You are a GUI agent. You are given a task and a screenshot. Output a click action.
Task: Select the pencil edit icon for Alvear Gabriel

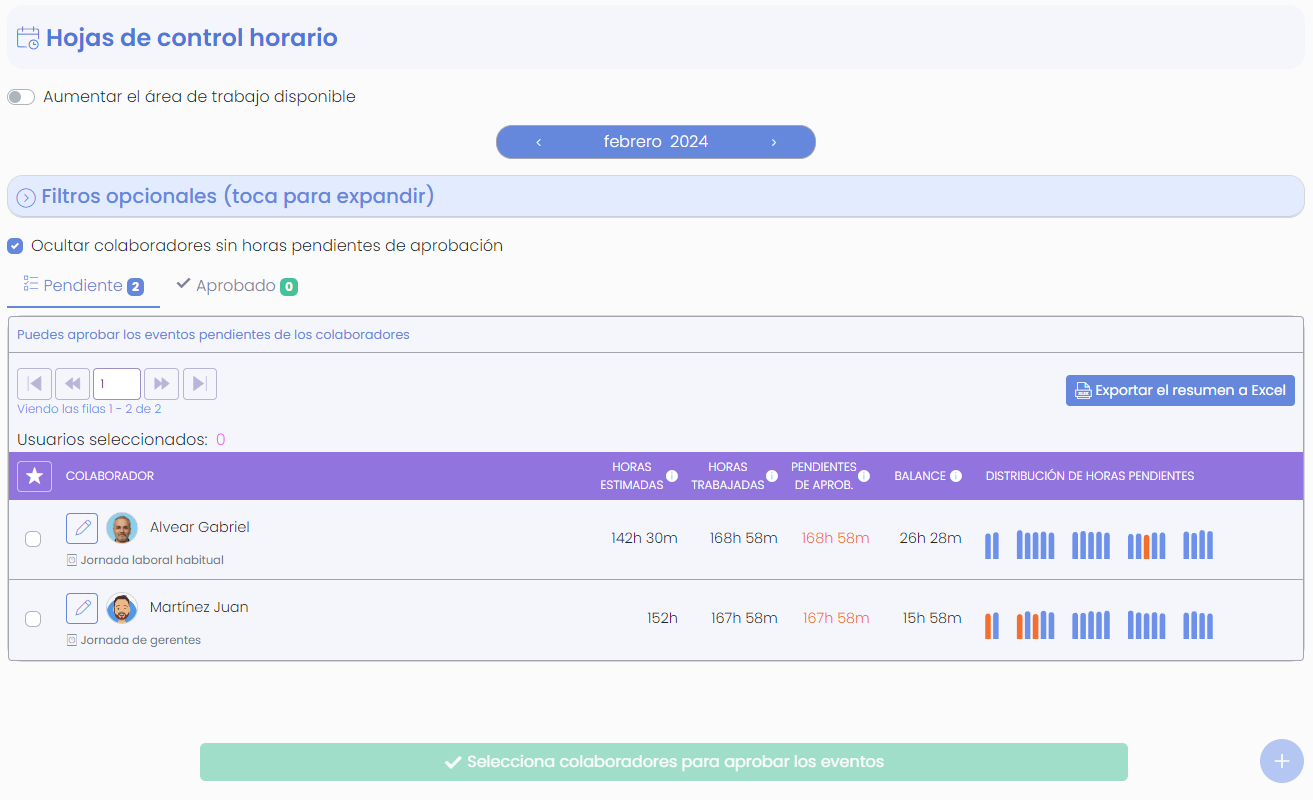point(81,528)
